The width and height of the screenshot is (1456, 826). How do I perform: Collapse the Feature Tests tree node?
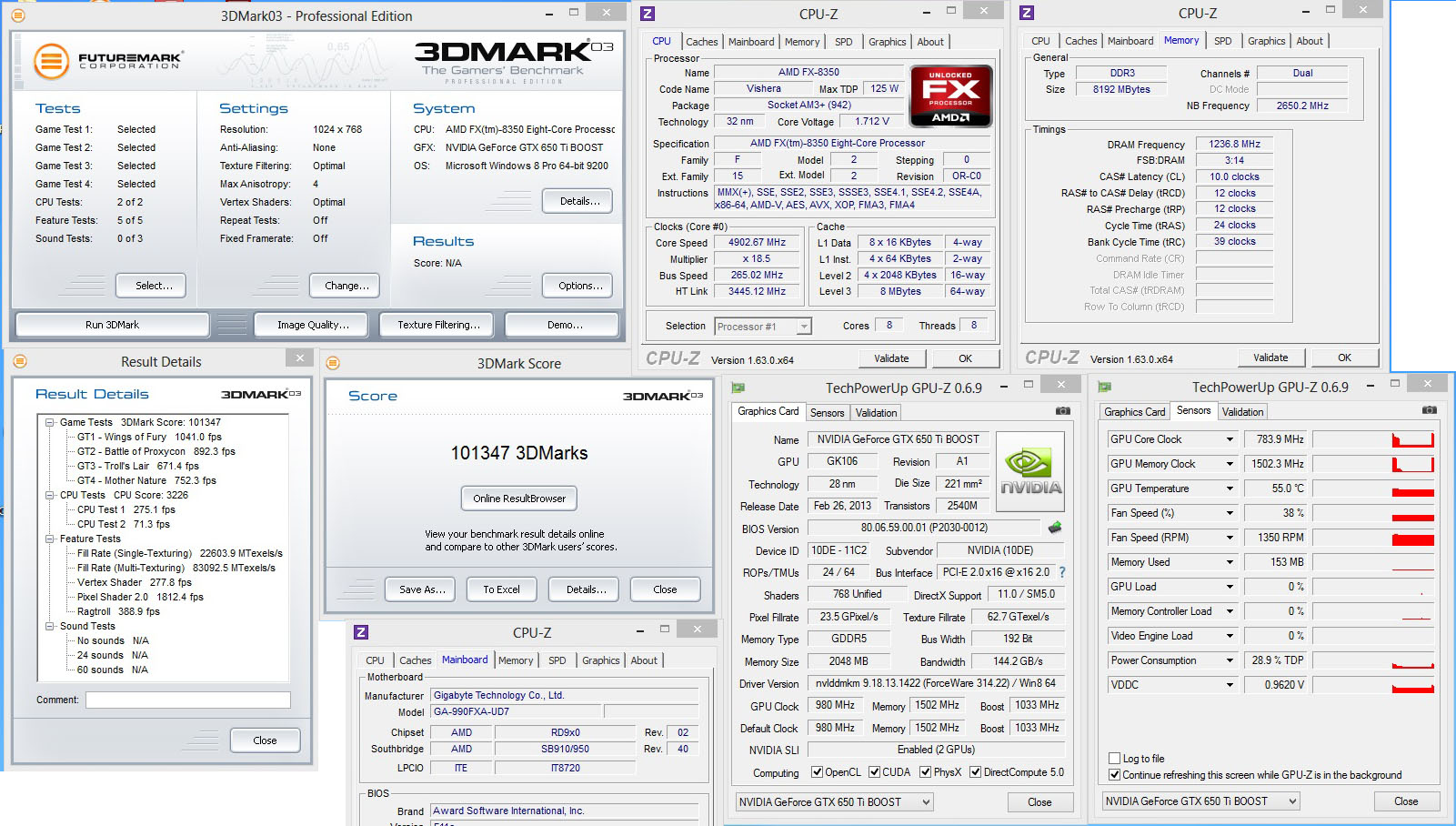[x=50, y=539]
